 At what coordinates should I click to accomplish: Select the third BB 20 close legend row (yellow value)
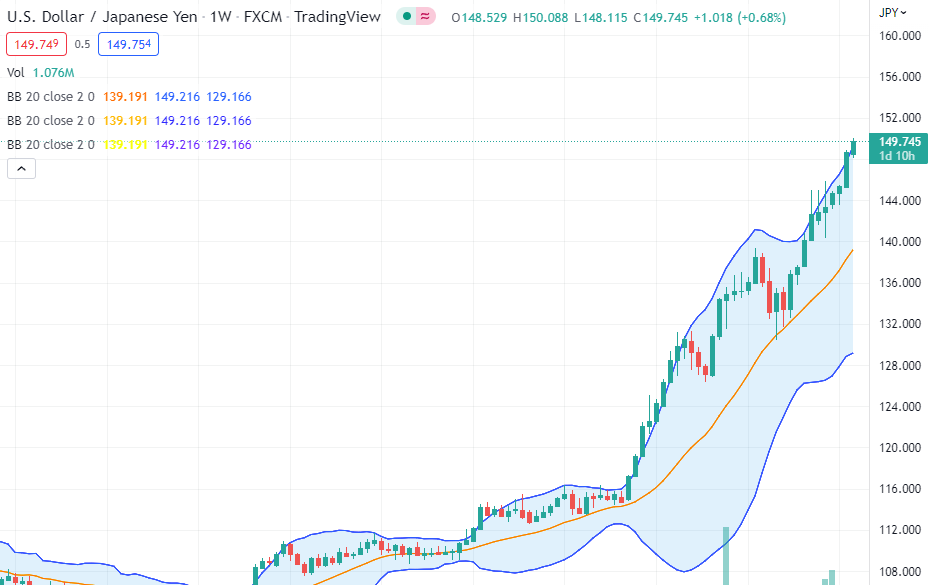tap(129, 145)
